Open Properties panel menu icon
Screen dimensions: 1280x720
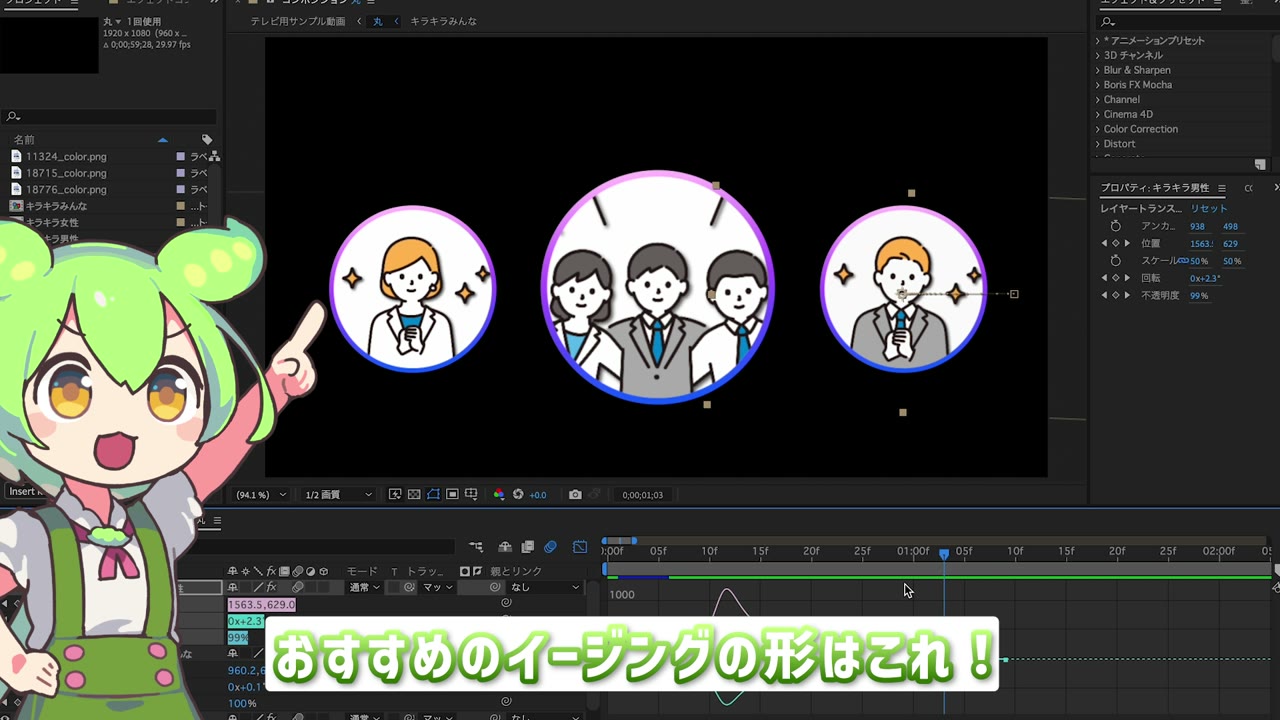1221,188
